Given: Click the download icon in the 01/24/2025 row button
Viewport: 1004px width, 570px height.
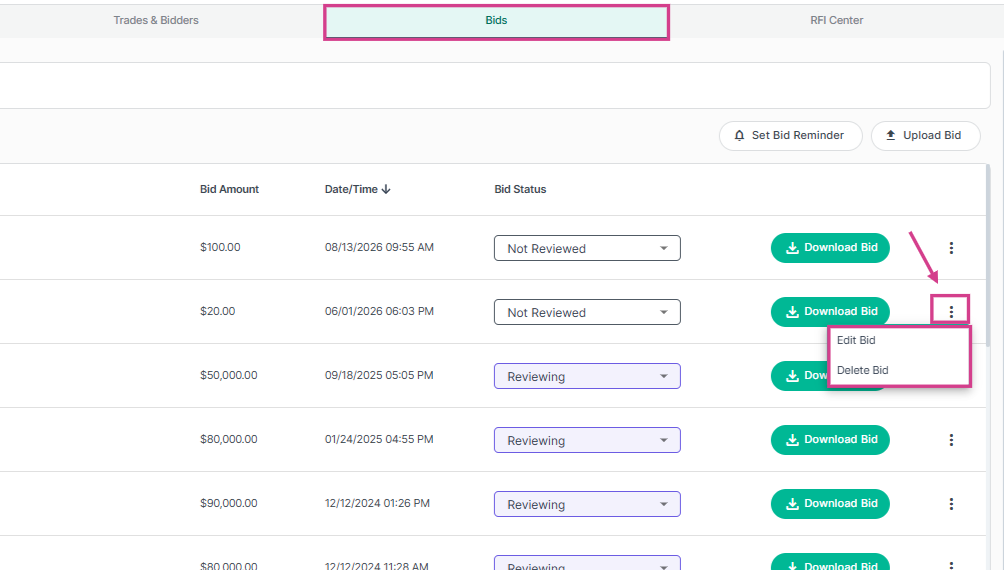Looking at the screenshot, I should coord(792,440).
